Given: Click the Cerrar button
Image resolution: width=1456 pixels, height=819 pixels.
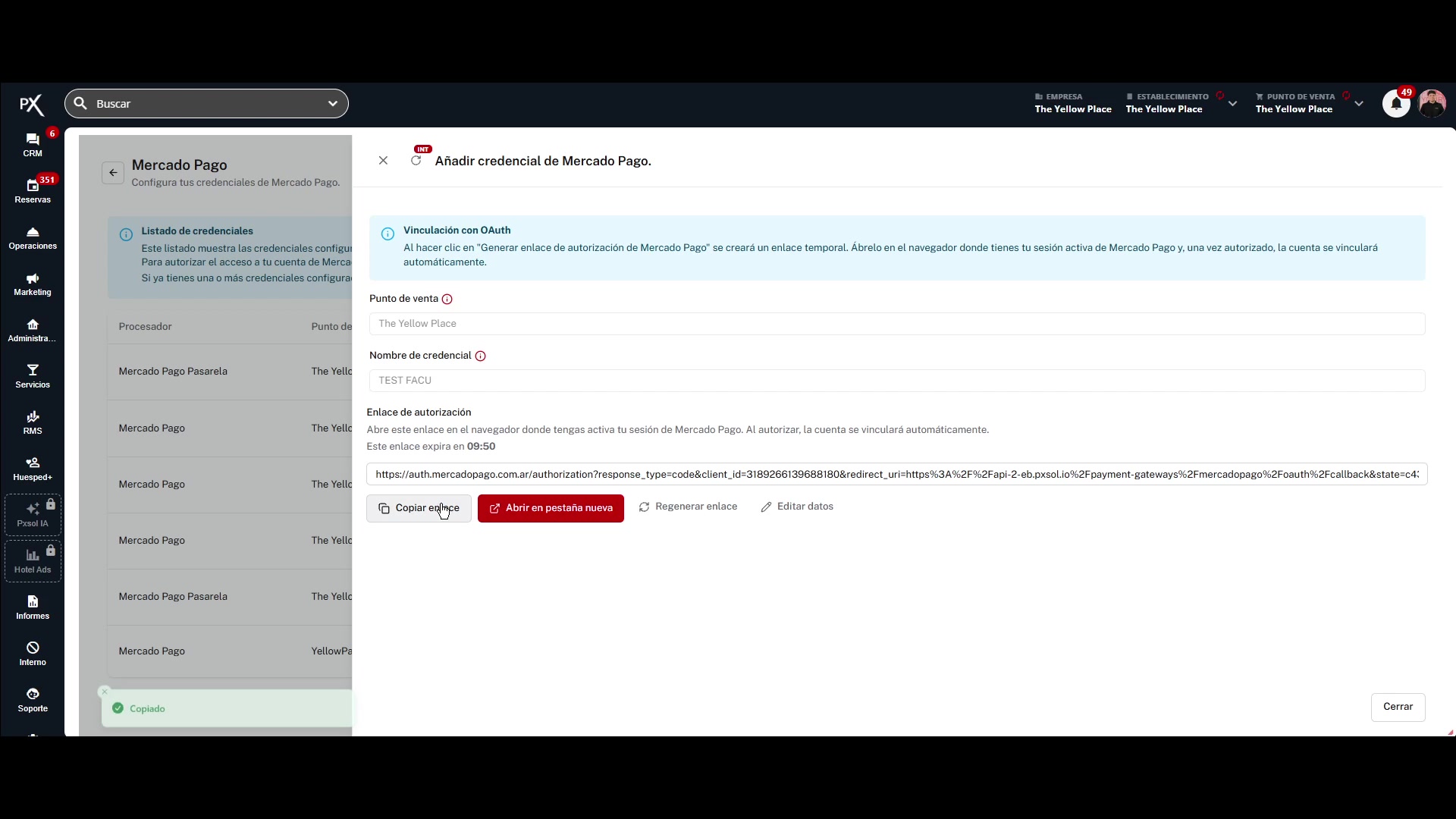Looking at the screenshot, I should click(x=1398, y=707).
